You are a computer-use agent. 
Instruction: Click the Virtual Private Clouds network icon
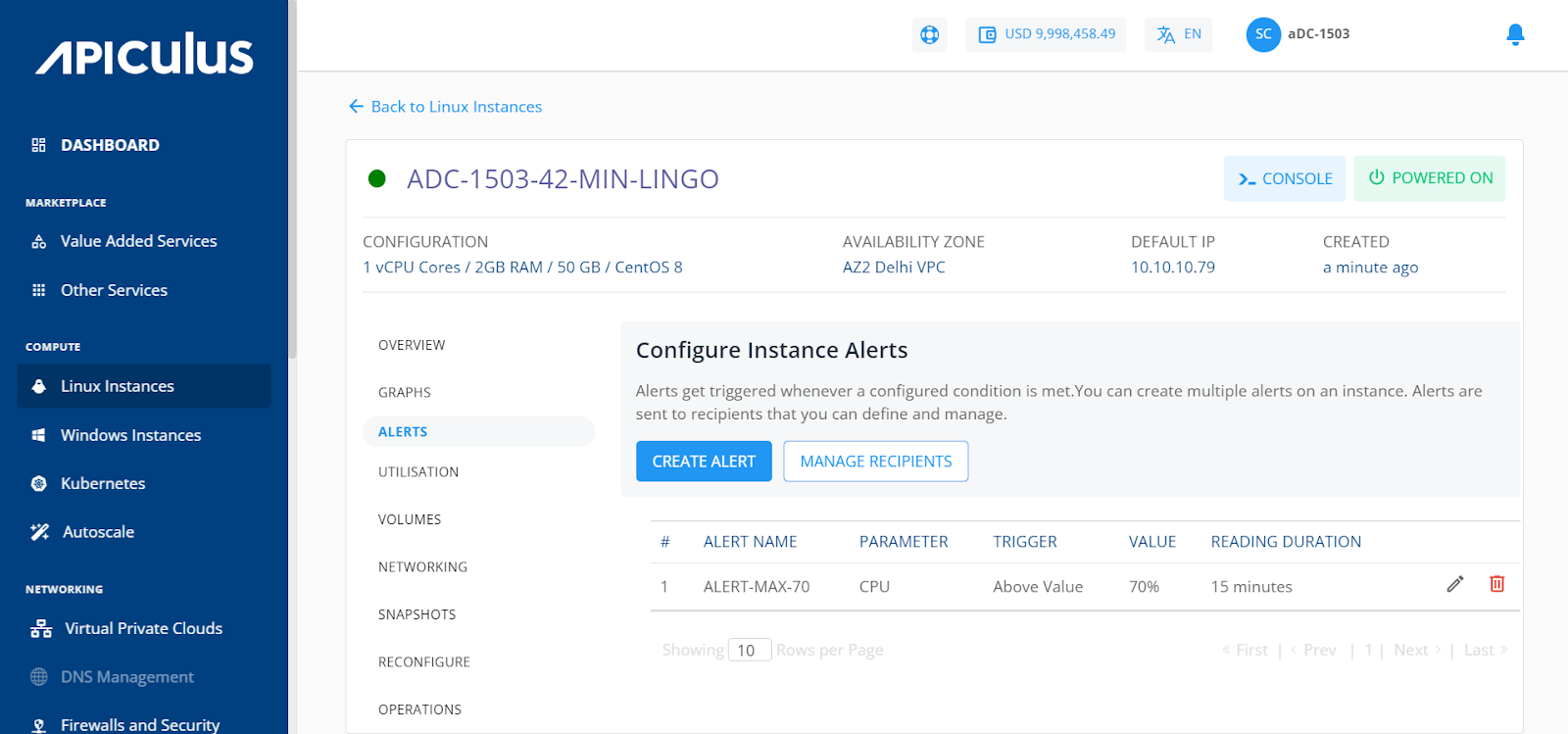[x=41, y=629]
